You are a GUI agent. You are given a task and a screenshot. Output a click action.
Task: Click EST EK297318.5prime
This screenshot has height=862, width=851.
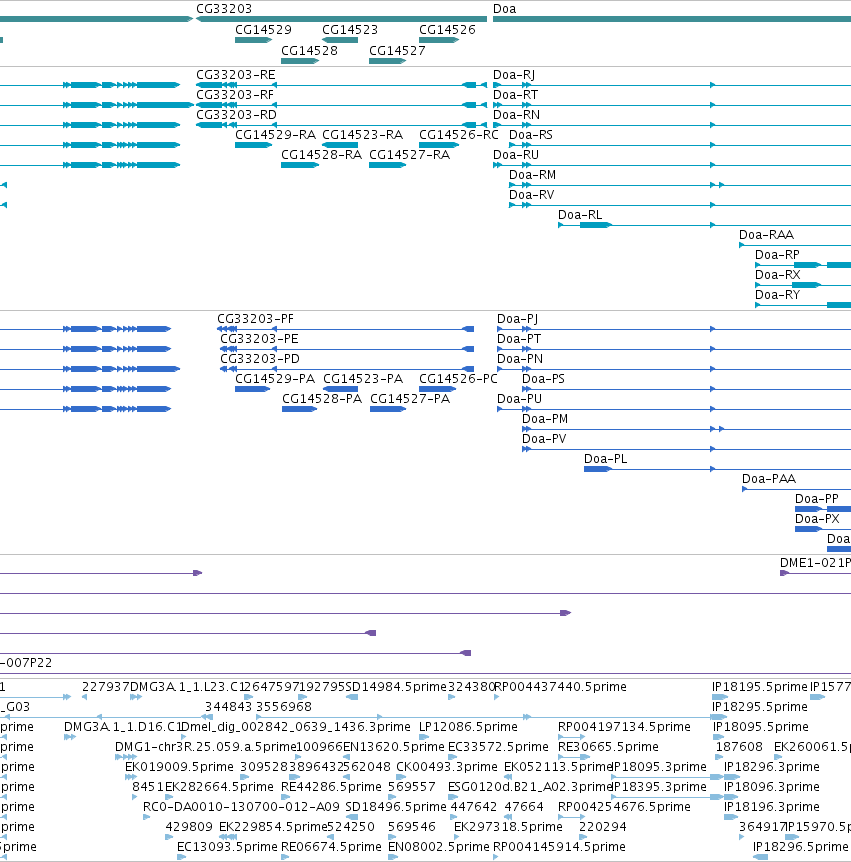pyautogui.click(x=508, y=826)
